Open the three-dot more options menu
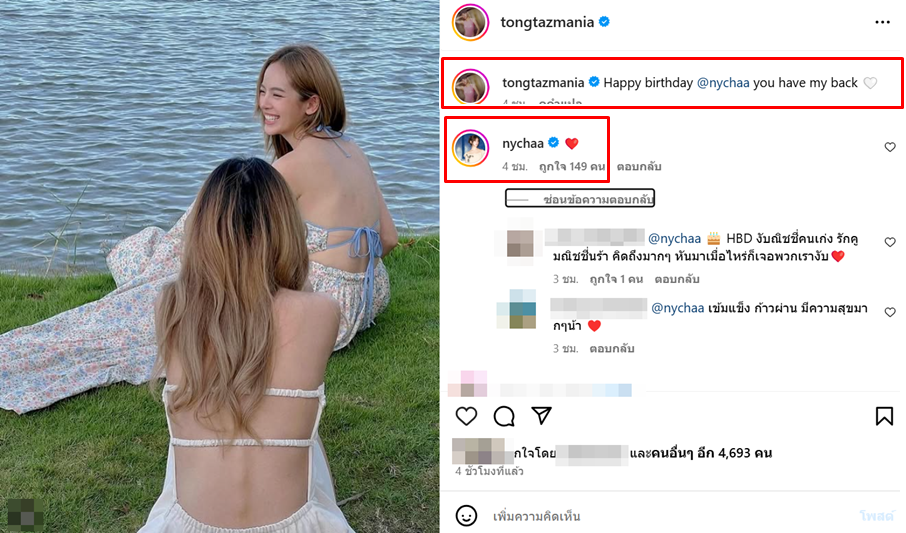This screenshot has height=533, width=906. 881,22
